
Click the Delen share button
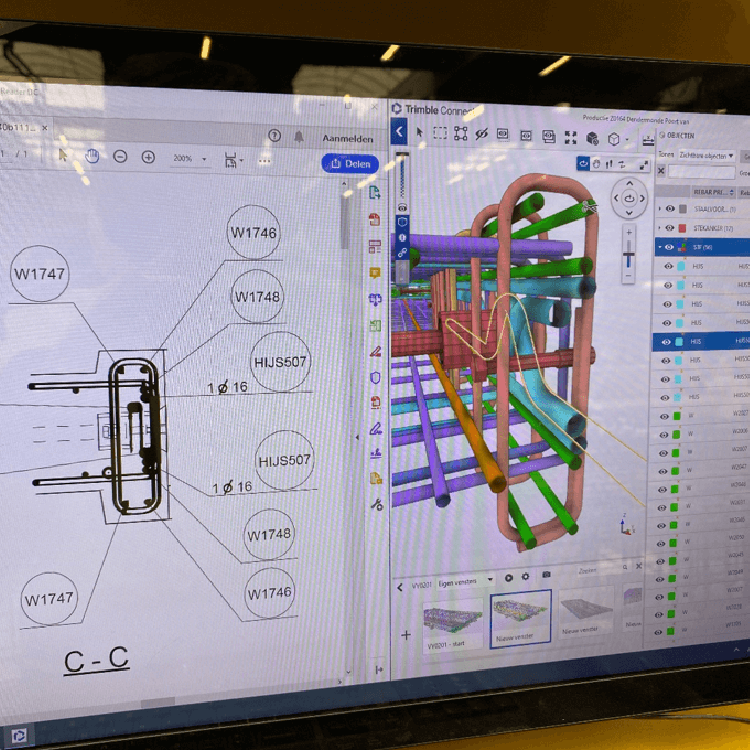[x=350, y=164]
